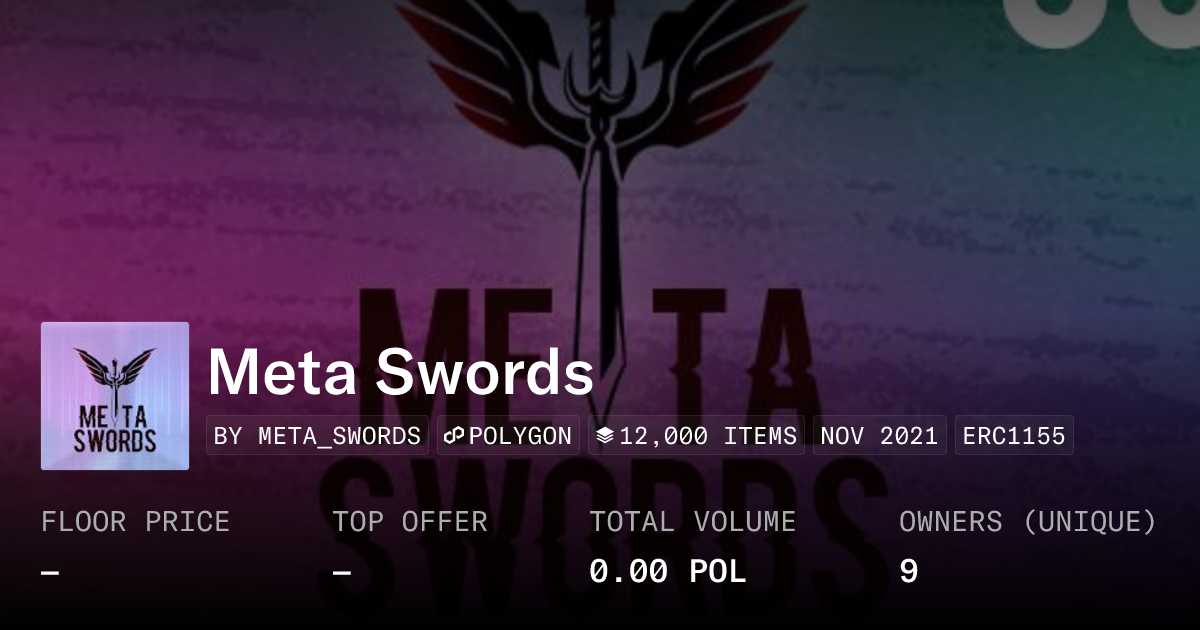Click the "ERC1155" token standard badge
The height and width of the screenshot is (630, 1200).
click(1014, 436)
